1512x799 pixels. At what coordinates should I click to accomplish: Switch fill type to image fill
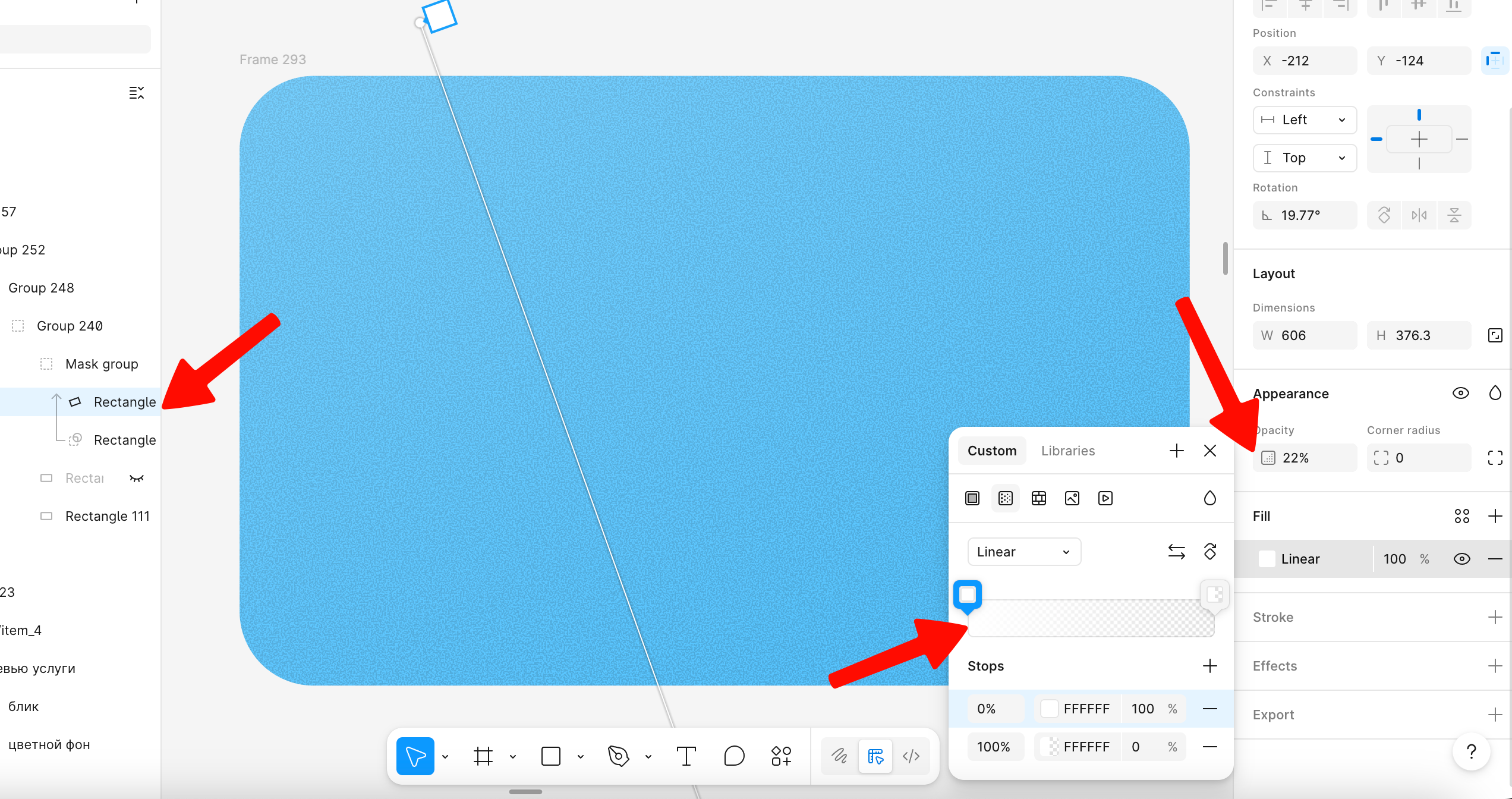click(x=1072, y=498)
